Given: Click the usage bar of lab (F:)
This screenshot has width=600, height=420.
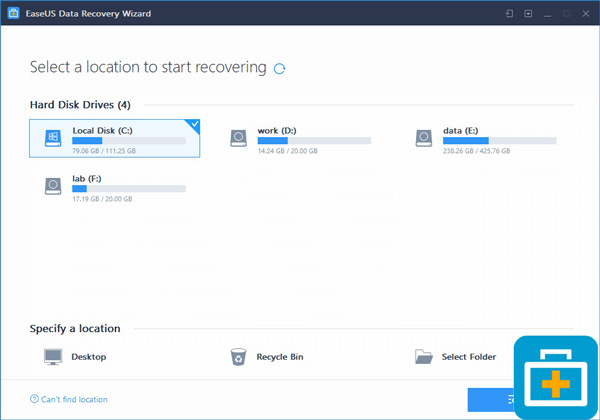Looking at the screenshot, I should pyautogui.click(x=129, y=189).
